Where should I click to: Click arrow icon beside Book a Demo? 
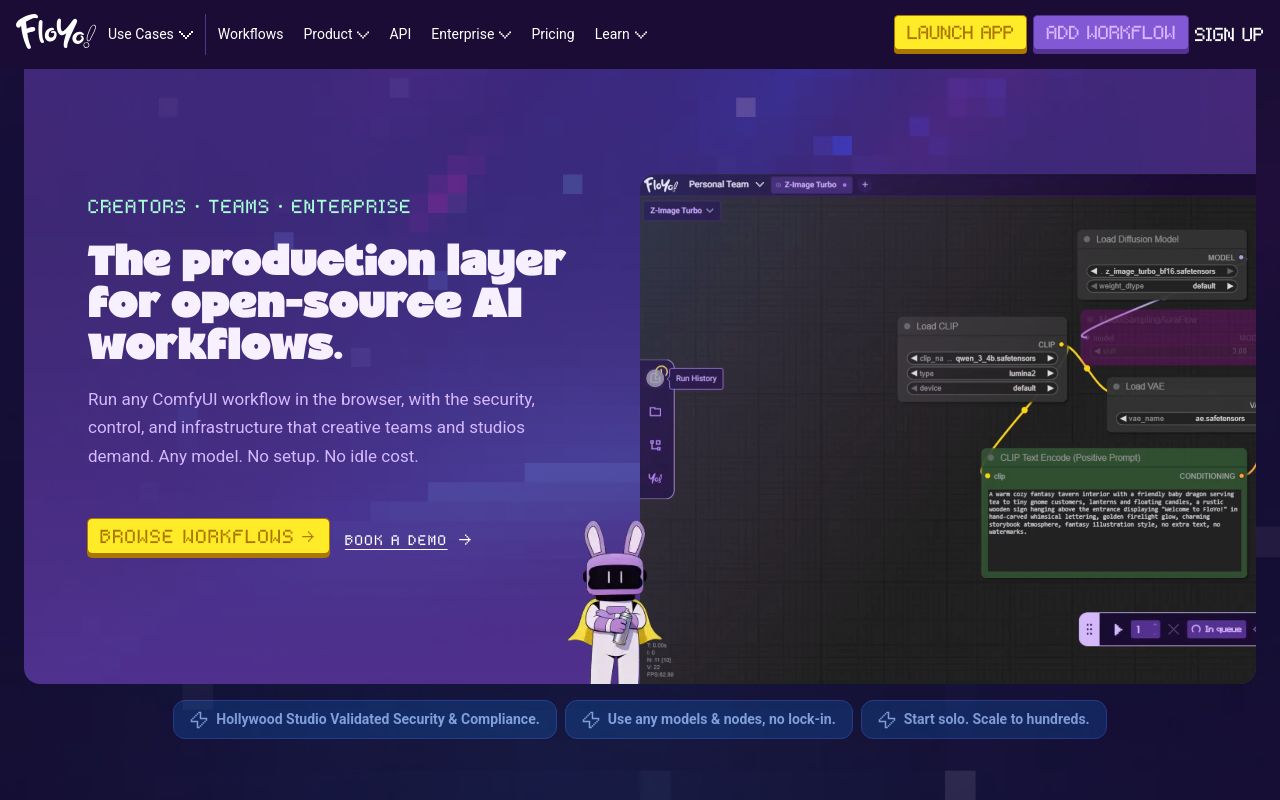click(x=465, y=540)
